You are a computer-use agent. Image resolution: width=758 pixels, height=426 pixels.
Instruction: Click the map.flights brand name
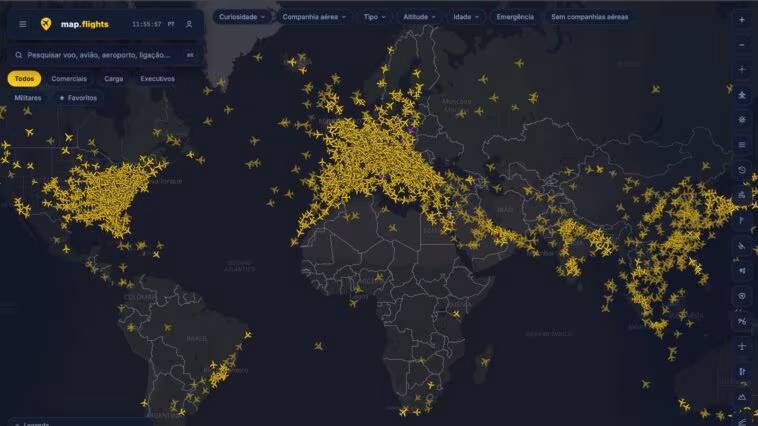tap(85, 24)
